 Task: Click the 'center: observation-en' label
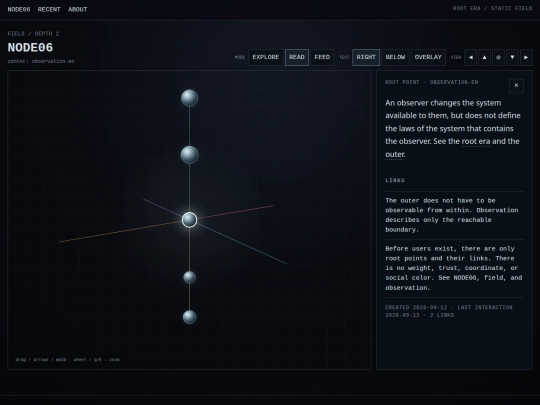(x=41, y=61)
